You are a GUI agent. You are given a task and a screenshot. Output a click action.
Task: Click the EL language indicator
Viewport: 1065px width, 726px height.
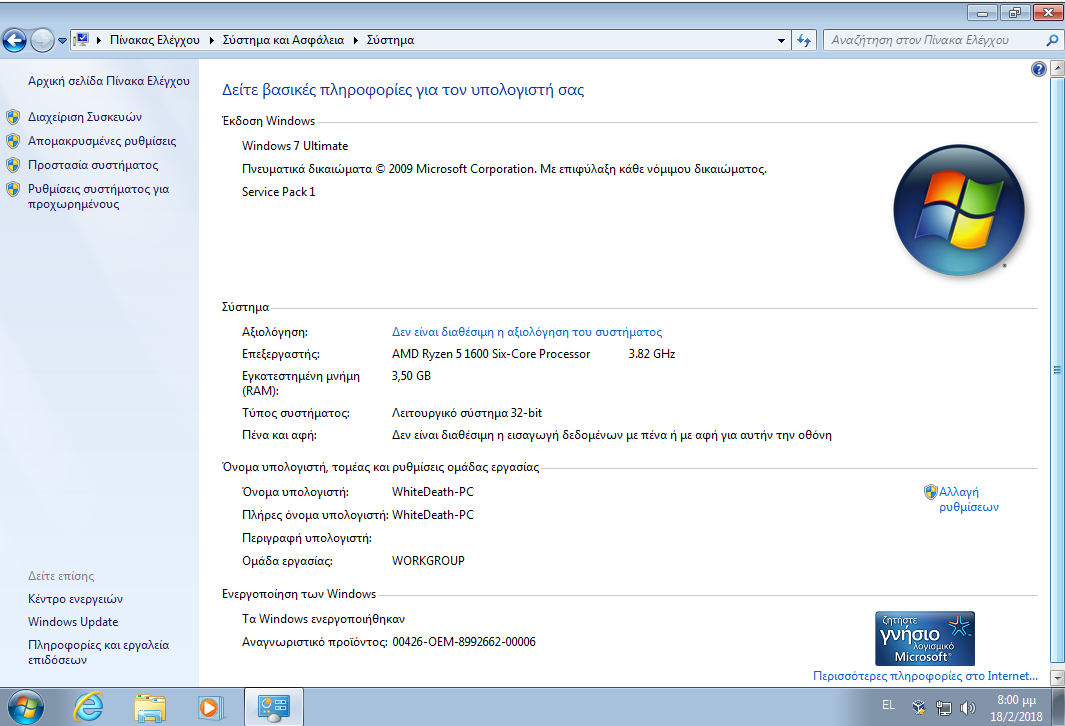click(888, 705)
